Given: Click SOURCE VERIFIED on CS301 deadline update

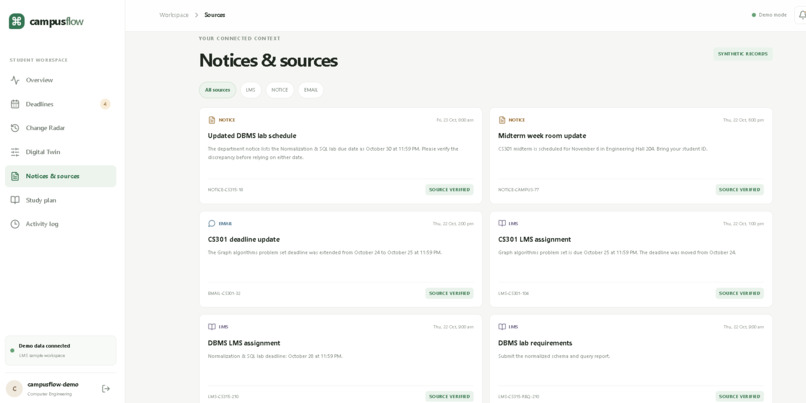Looking at the screenshot, I should pos(450,293).
